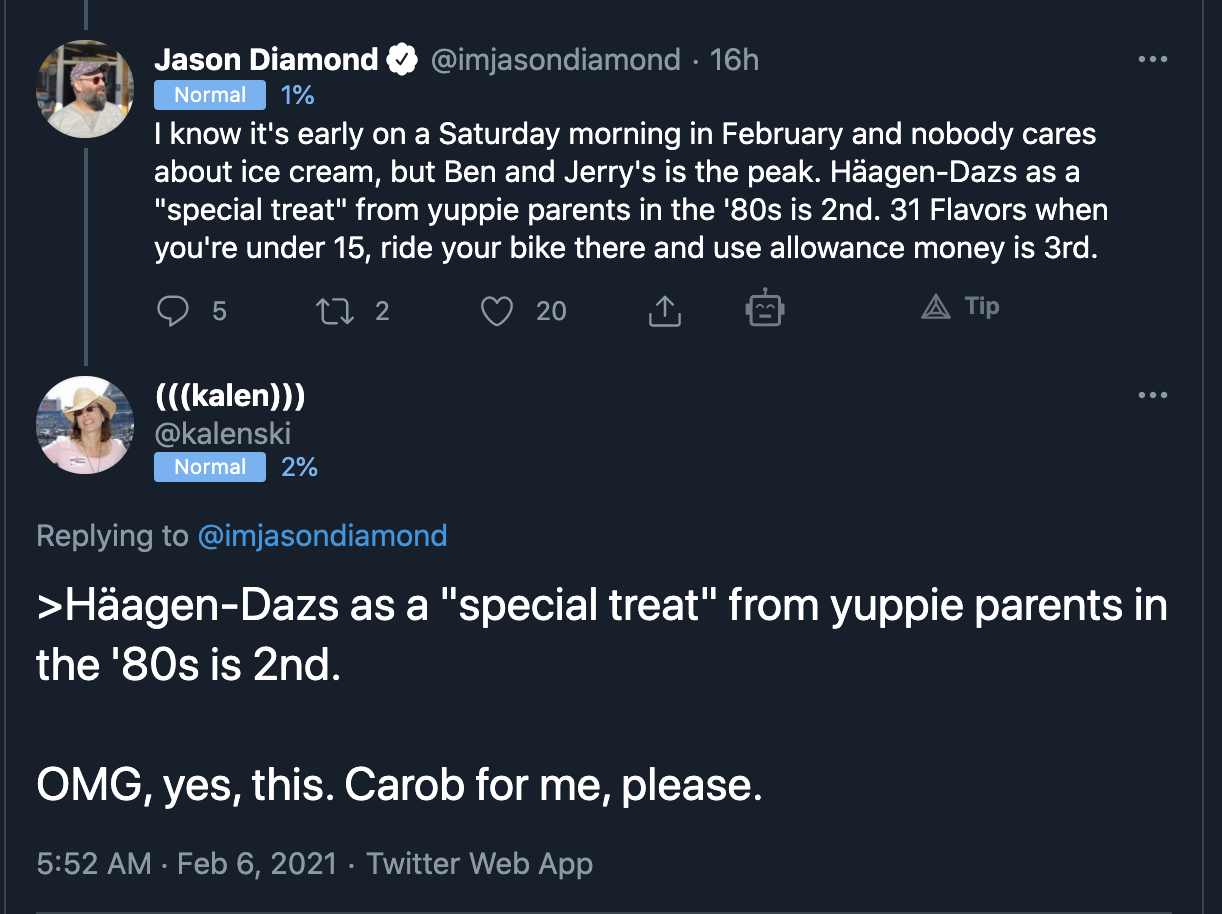The width and height of the screenshot is (1222, 914).
Task: Open more options on Jason Diamond's tweet
Action: click(x=1152, y=60)
